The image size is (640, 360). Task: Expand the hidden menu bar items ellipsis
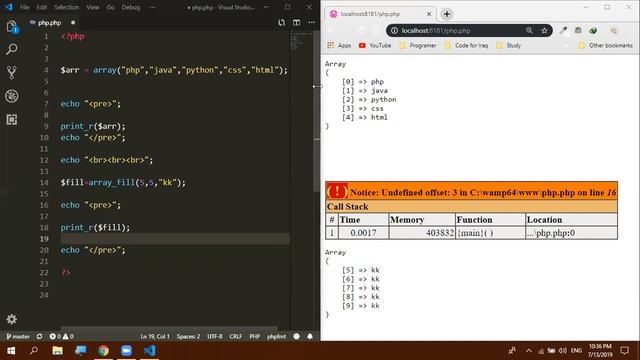(152, 7)
